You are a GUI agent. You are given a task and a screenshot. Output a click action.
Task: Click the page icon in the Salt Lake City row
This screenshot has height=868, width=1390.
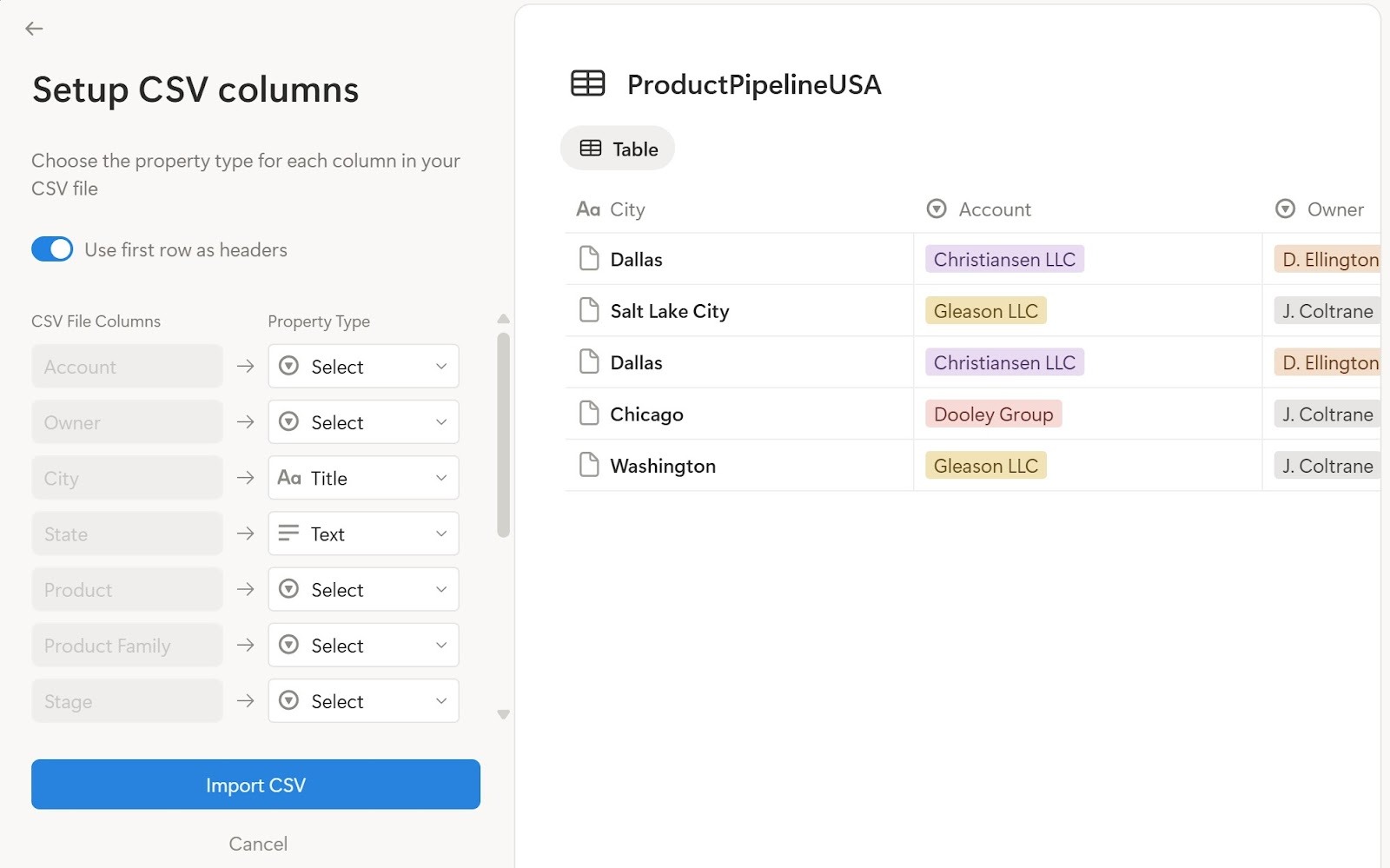point(589,310)
